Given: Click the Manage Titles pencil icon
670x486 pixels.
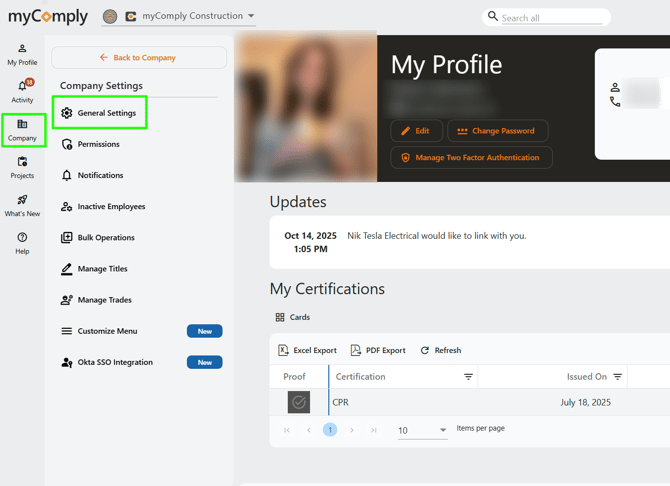Looking at the screenshot, I should tap(67, 269).
